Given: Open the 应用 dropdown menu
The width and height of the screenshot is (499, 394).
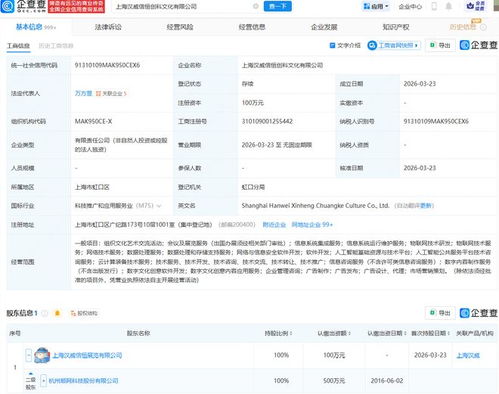Looking at the screenshot, I should tap(376, 6).
